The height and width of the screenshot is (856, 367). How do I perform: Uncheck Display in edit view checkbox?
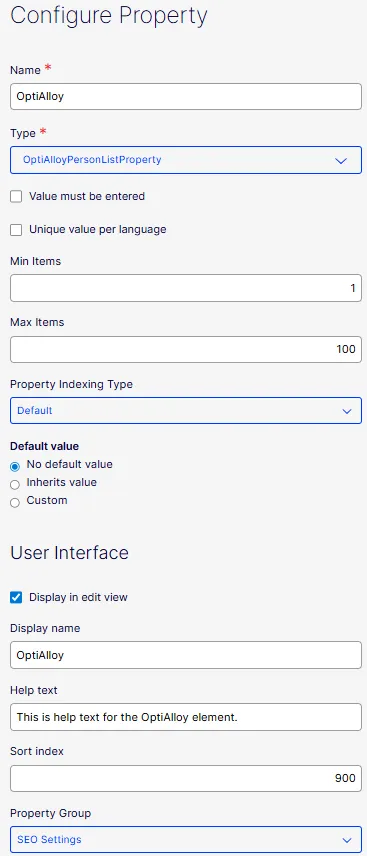tap(16, 597)
